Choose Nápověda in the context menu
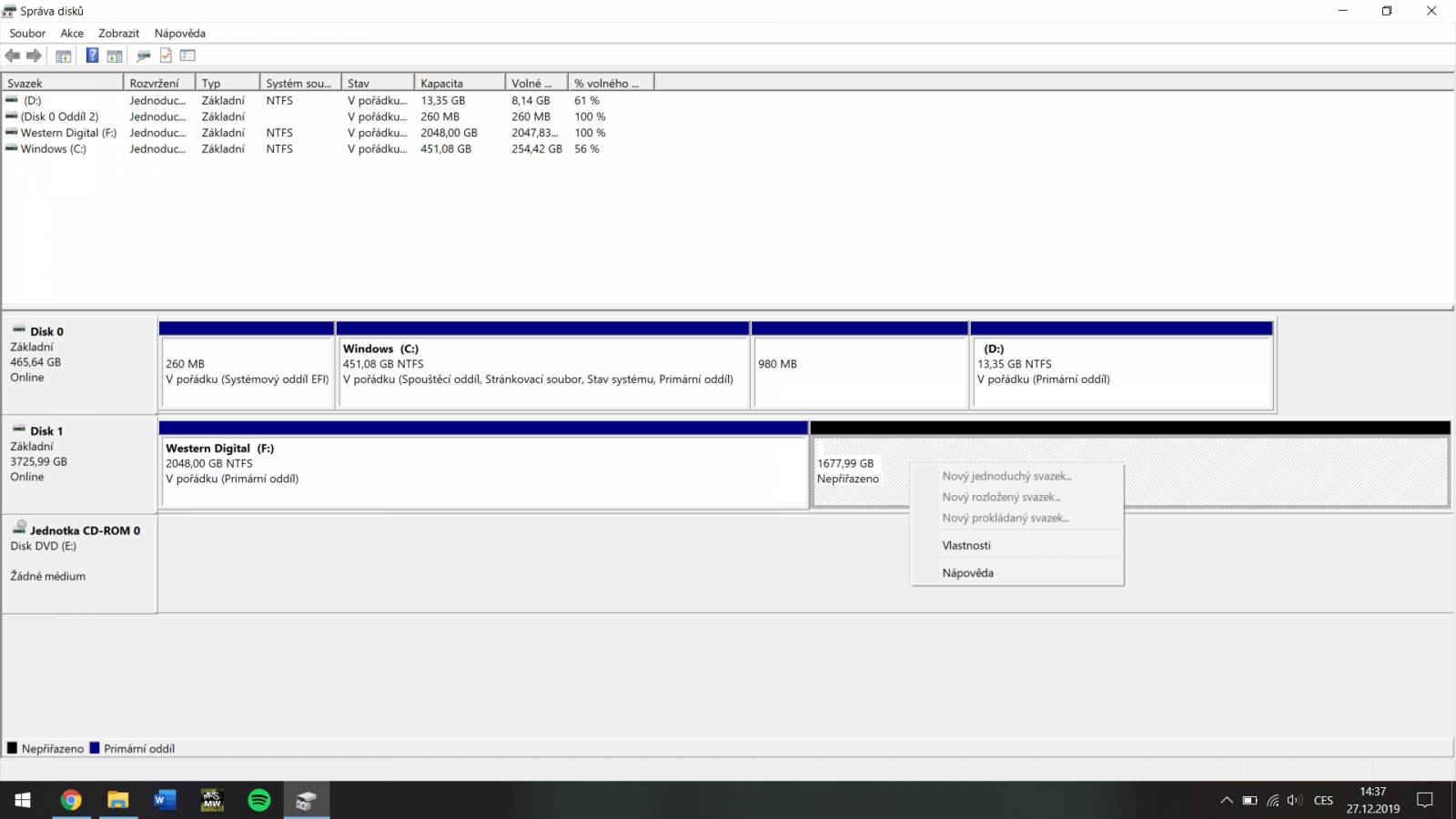Image resolution: width=1456 pixels, height=819 pixels. [x=1017, y=572]
